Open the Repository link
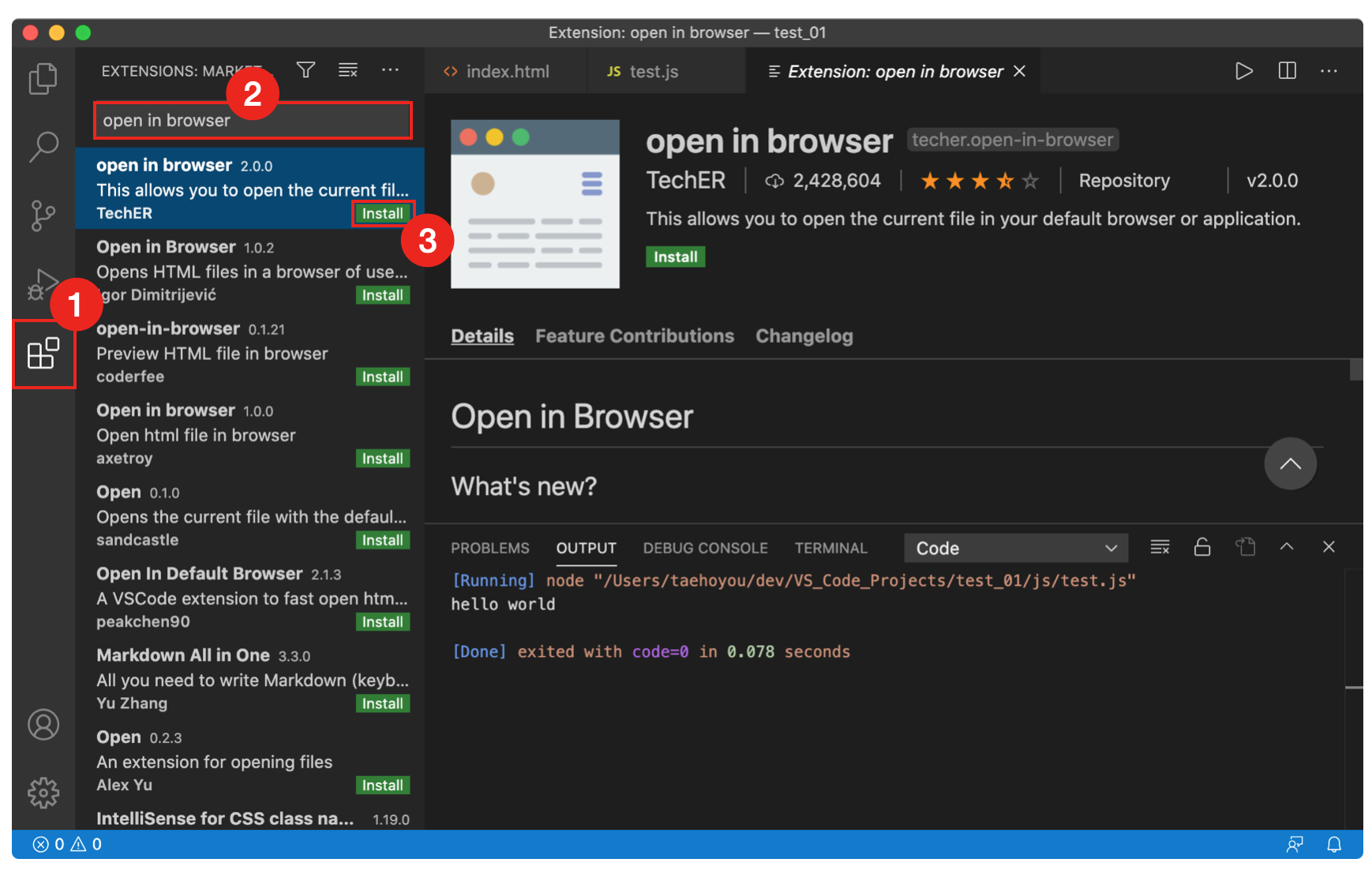The height and width of the screenshot is (870, 1372). [x=1124, y=181]
